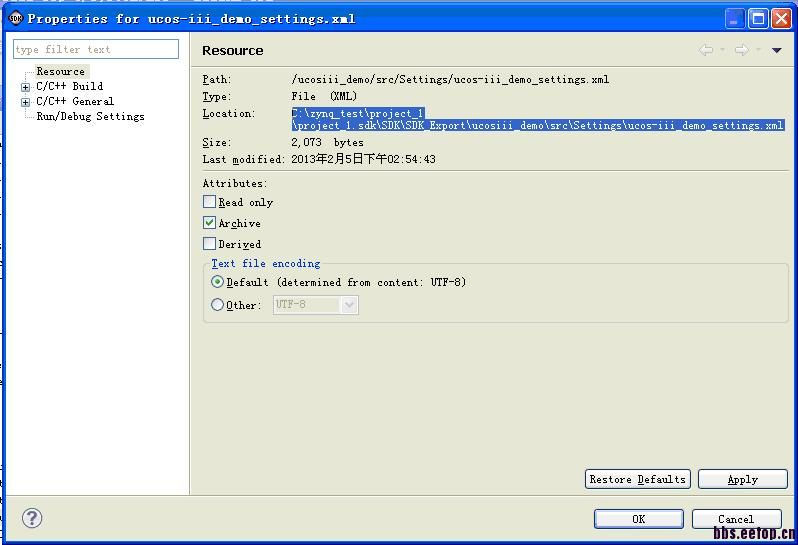Click the help question mark icon
798x545 pixels.
(x=32, y=518)
